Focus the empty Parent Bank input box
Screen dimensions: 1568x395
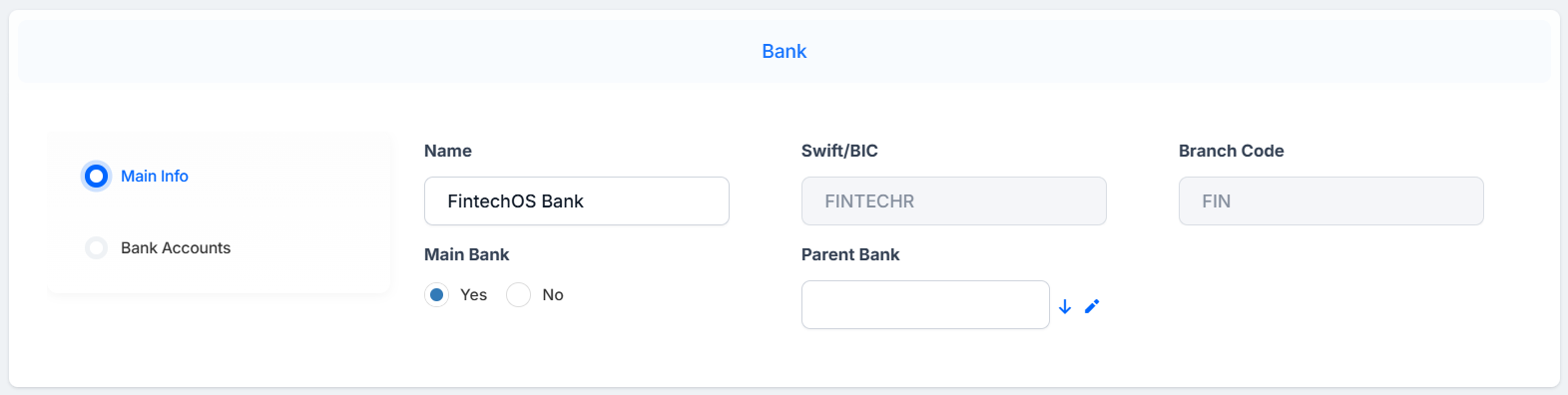click(925, 304)
